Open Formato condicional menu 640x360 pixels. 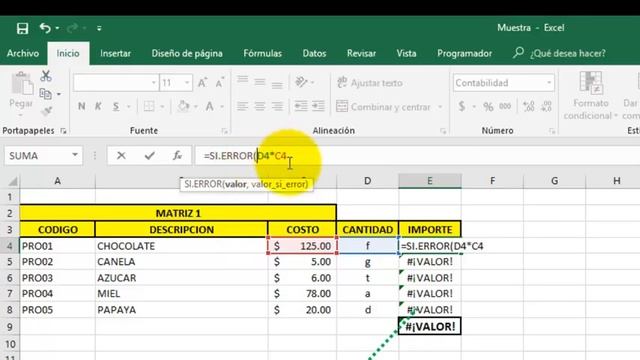pyautogui.click(x=591, y=96)
